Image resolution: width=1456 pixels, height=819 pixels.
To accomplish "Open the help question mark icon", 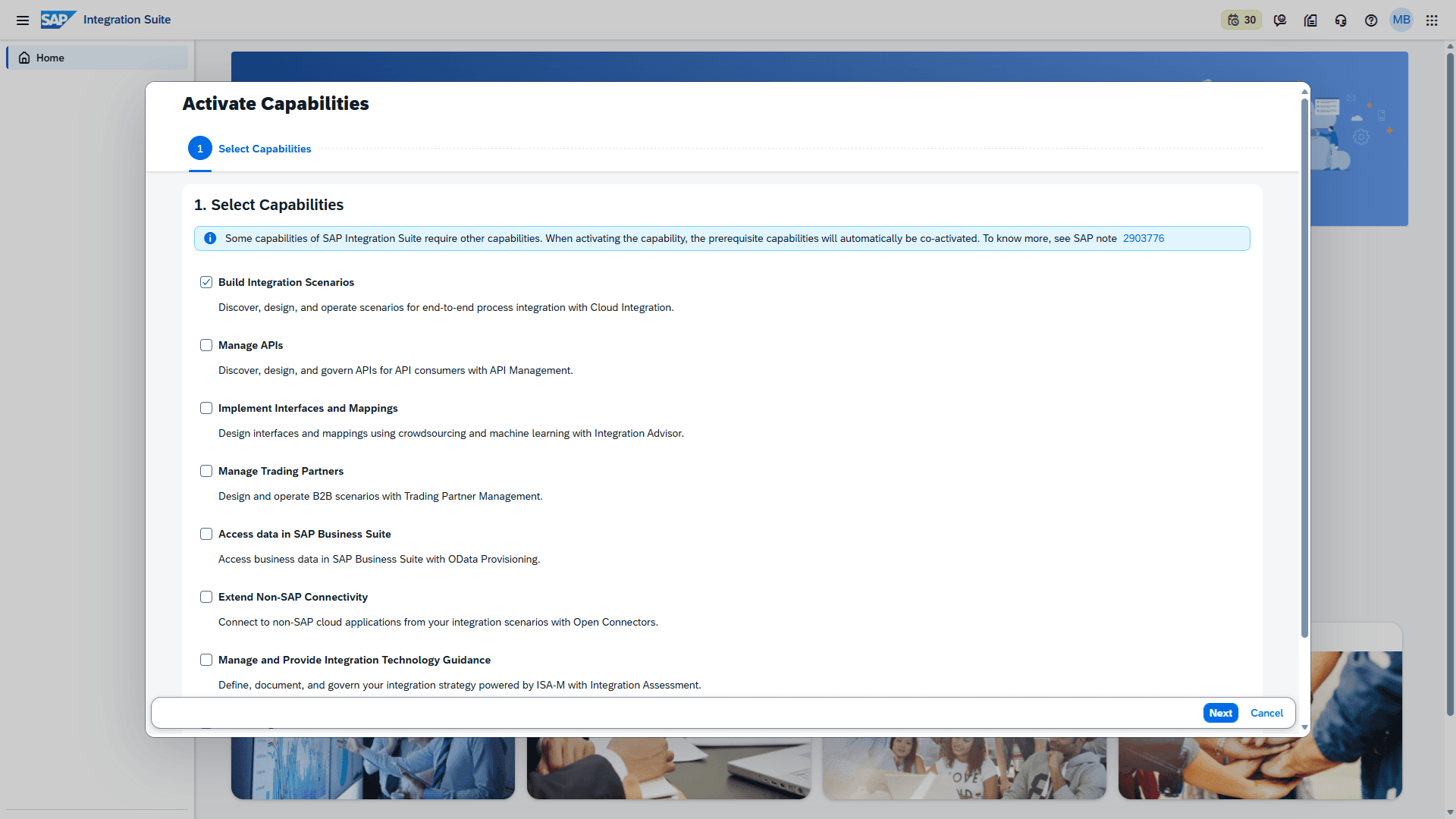I will 1371,20.
